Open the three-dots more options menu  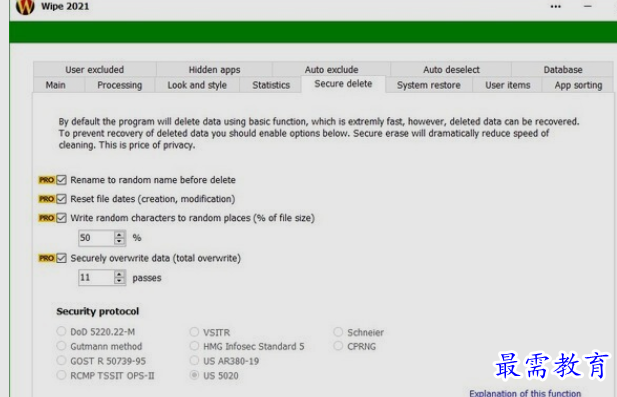point(556,7)
